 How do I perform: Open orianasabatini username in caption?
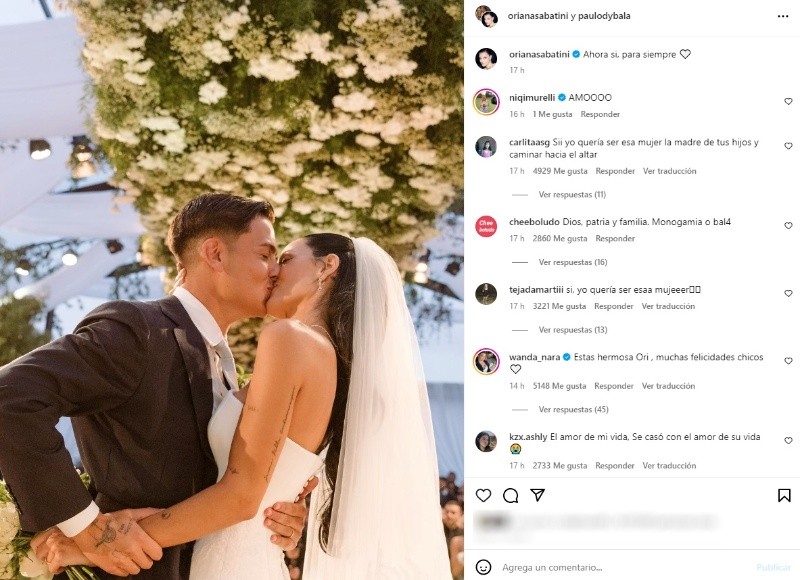tap(539, 54)
